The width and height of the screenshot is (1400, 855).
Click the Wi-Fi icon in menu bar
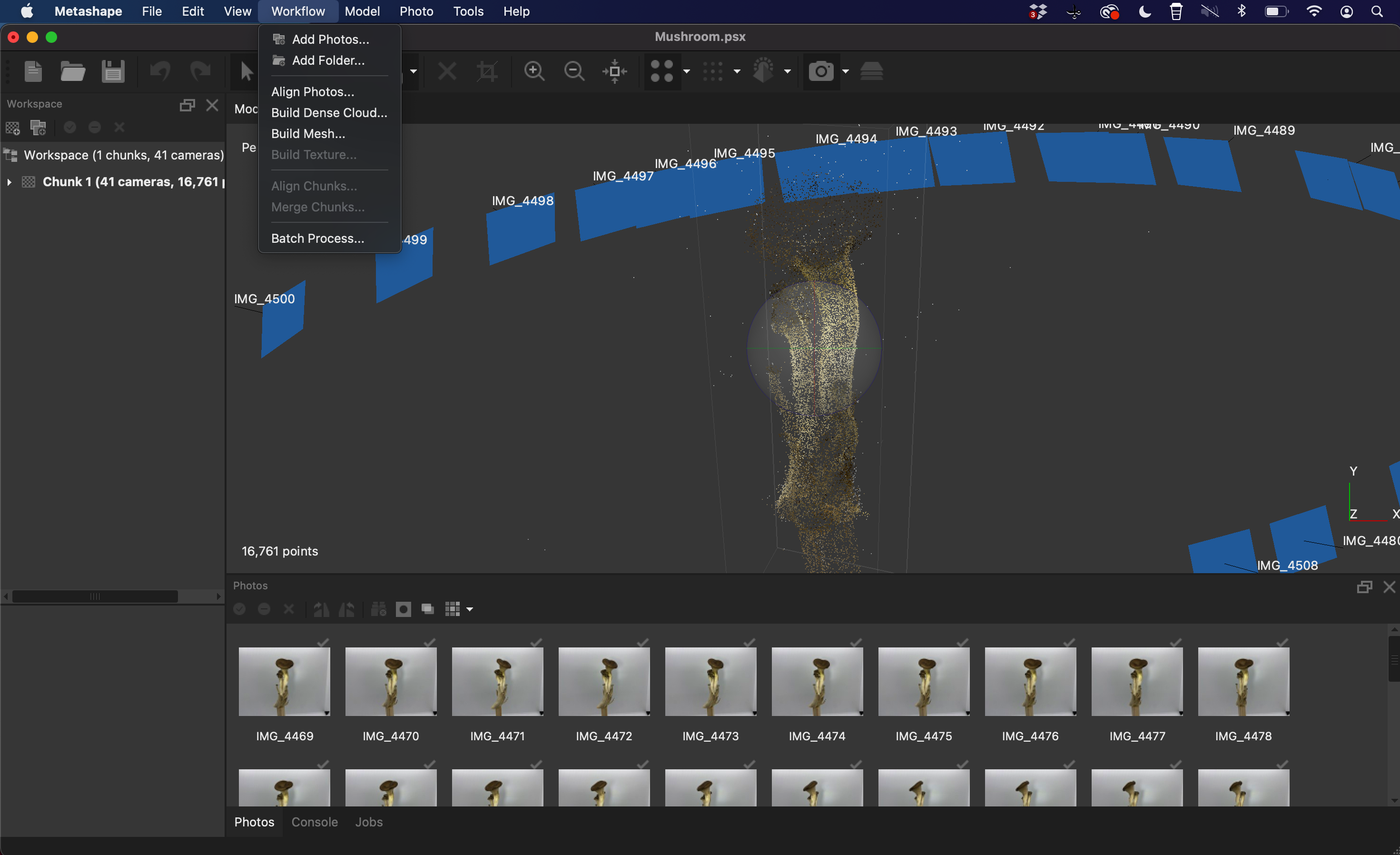click(1314, 11)
